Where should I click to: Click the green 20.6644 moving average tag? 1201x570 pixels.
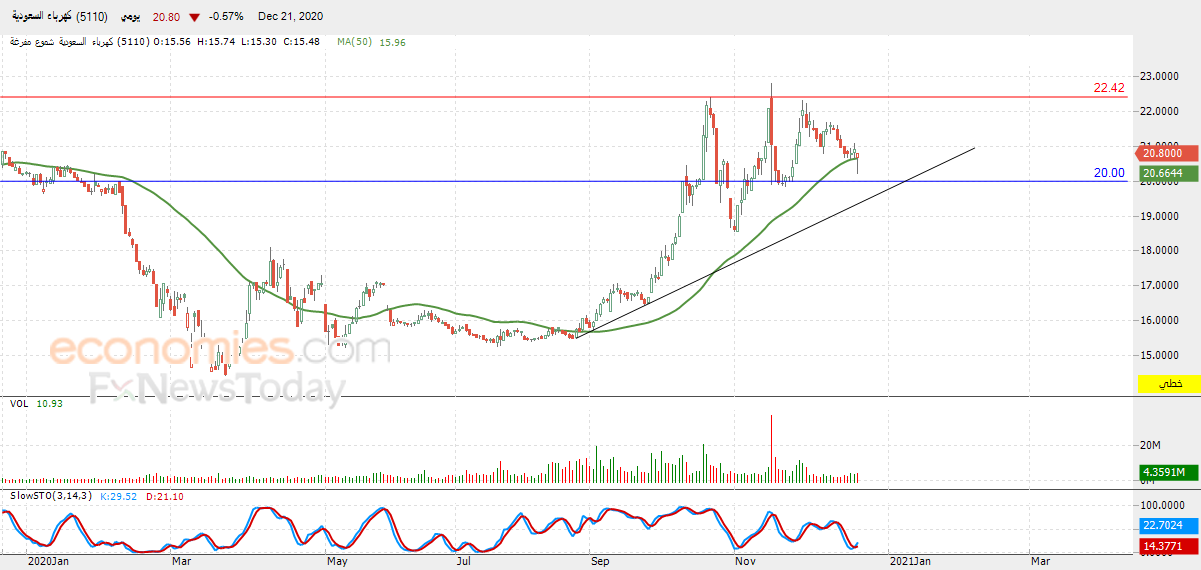tap(1167, 174)
